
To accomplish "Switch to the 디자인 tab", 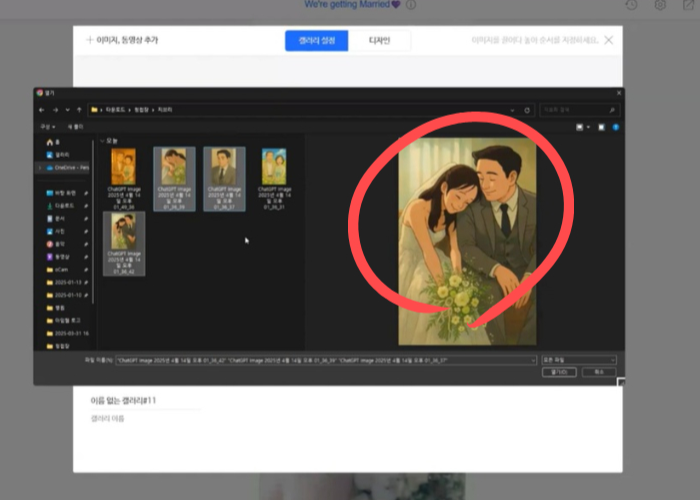I will [380, 41].
